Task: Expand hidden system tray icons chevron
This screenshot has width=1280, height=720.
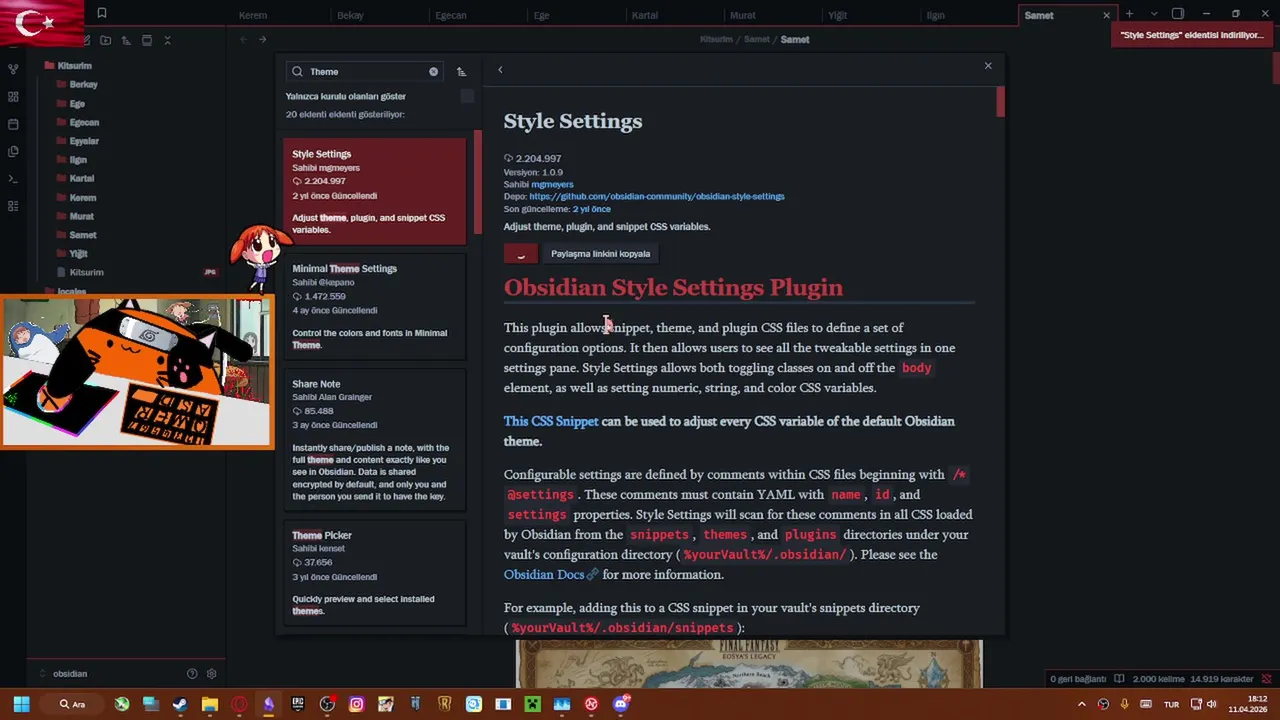Action: tap(1081, 704)
